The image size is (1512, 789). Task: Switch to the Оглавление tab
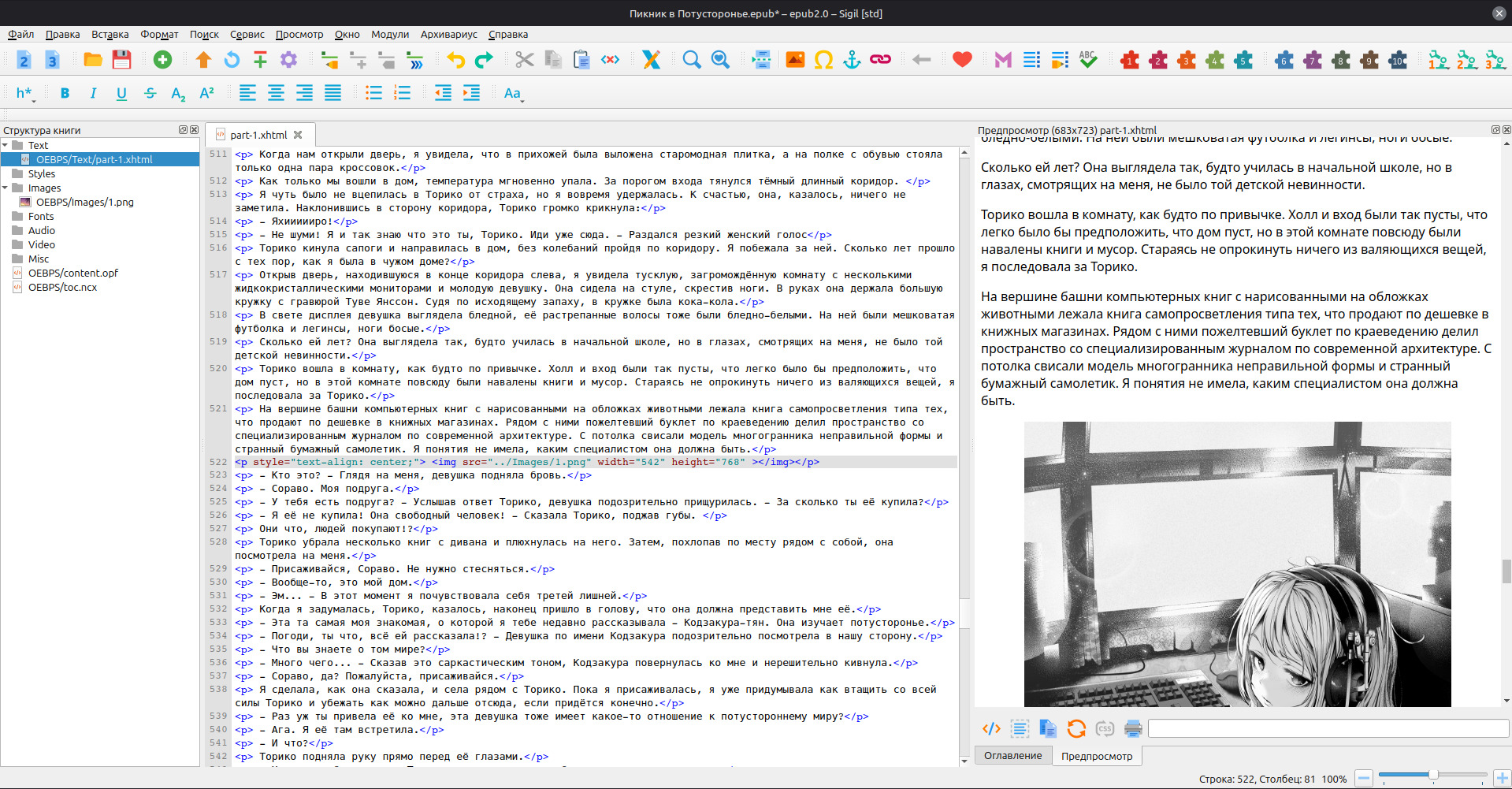(1012, 755)
